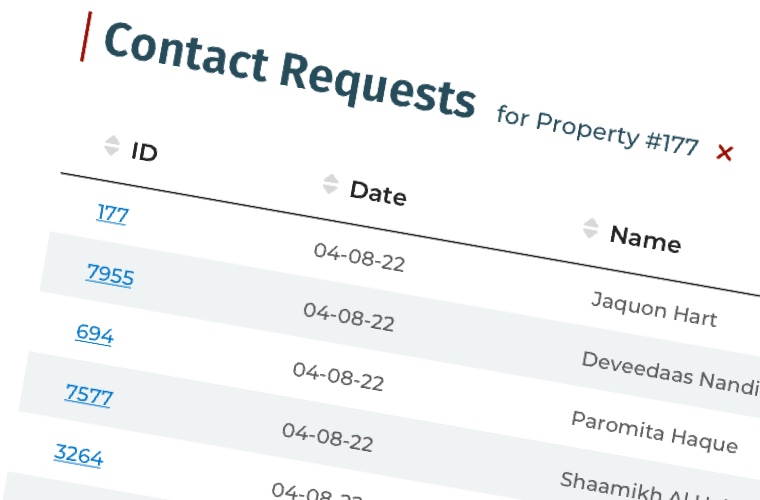760x500 pixels.
Task: Click the Date column header label
Action: tap(377, 192)
